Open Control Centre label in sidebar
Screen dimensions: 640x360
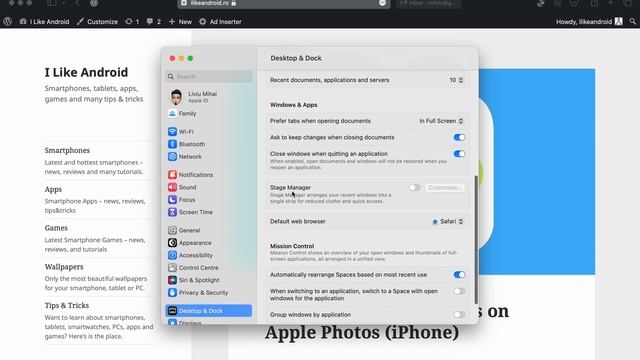pos(198,268)
